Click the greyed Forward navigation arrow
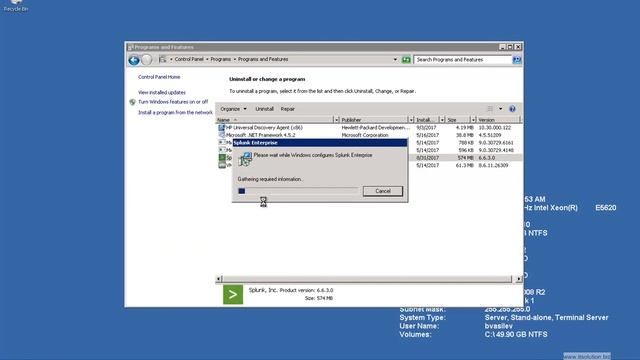The height and width of the screenshot is (360, 640). tap(147, 60)
